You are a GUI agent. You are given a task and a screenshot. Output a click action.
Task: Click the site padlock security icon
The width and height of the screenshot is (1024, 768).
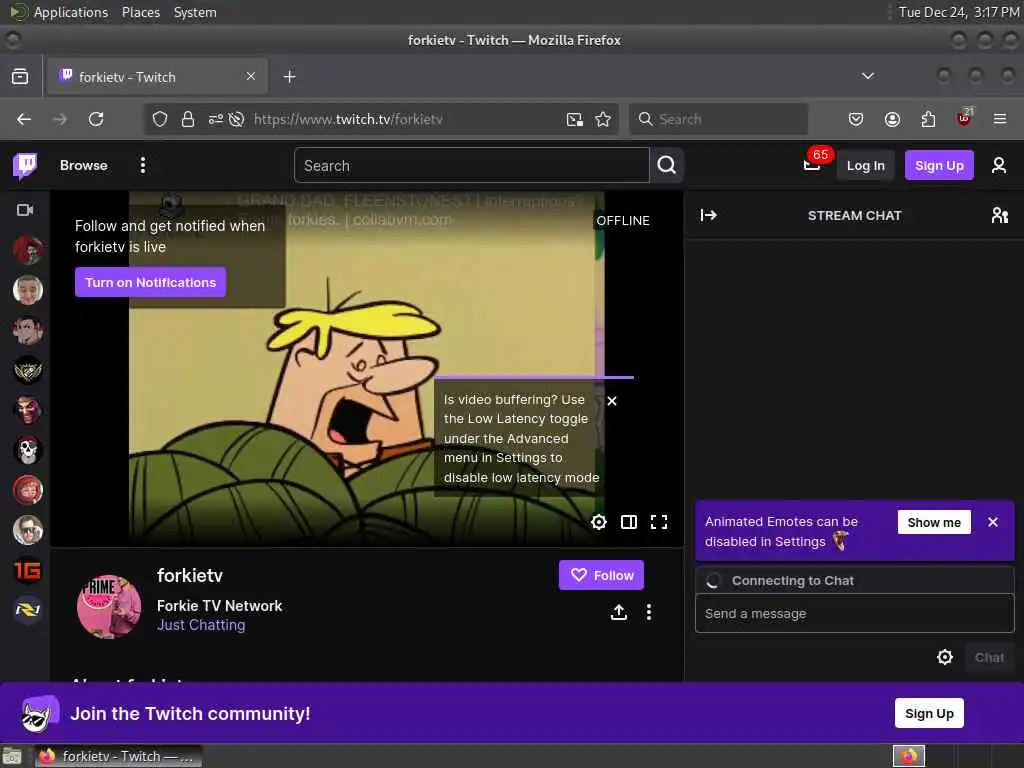click(x=188, y=119)
